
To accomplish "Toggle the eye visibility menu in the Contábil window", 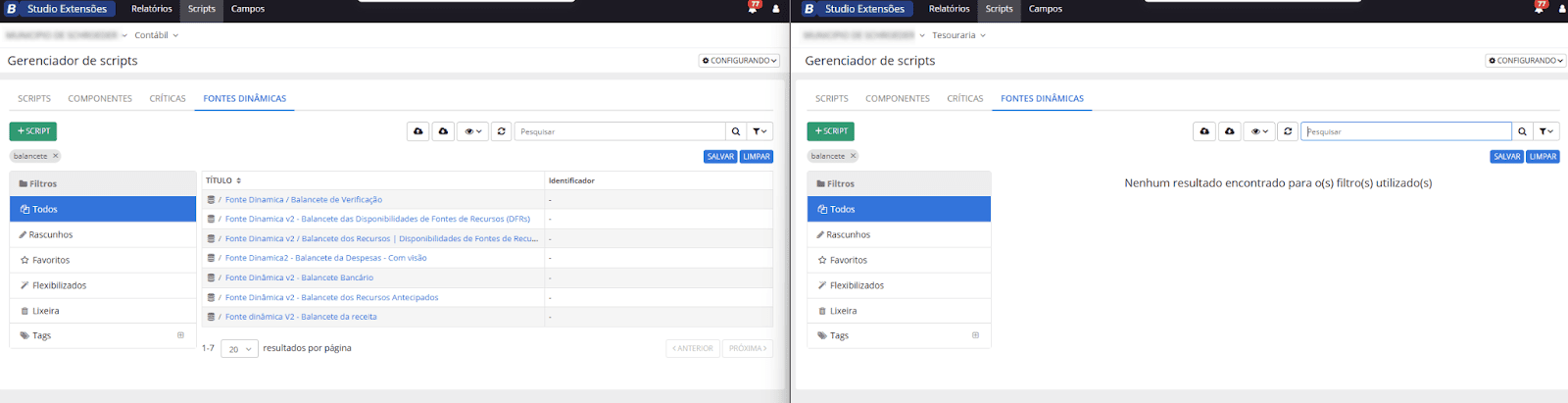I will (472, 131).
